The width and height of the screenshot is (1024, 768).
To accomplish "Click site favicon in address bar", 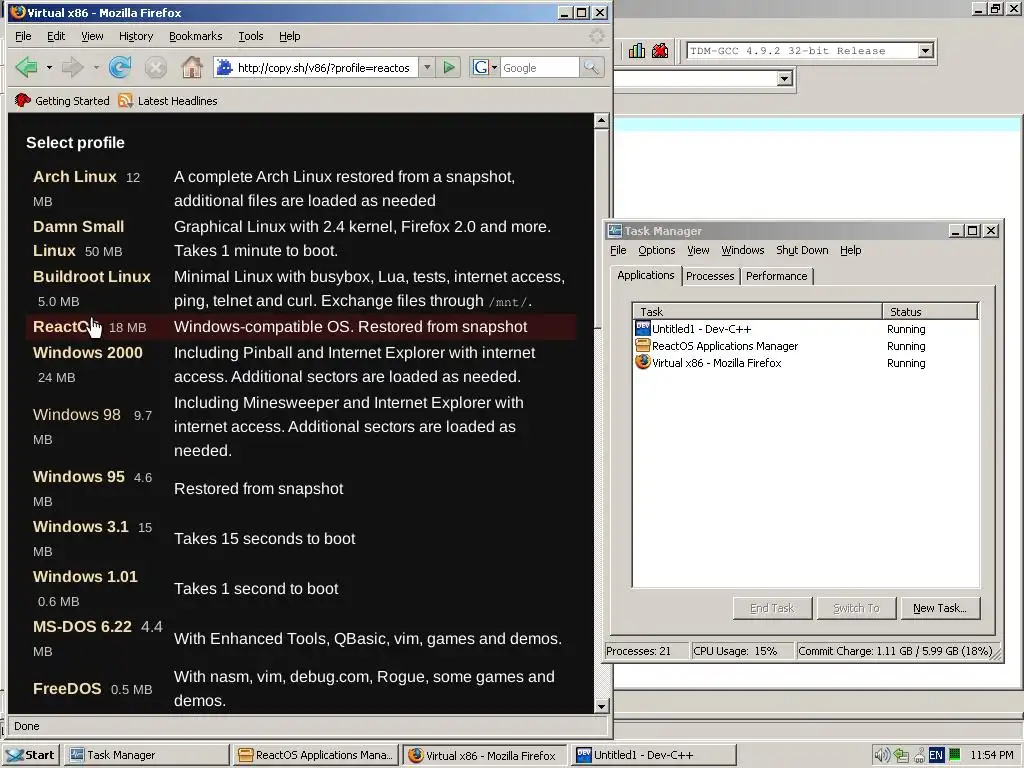I will pyautogui.click(x=225, y=67).
